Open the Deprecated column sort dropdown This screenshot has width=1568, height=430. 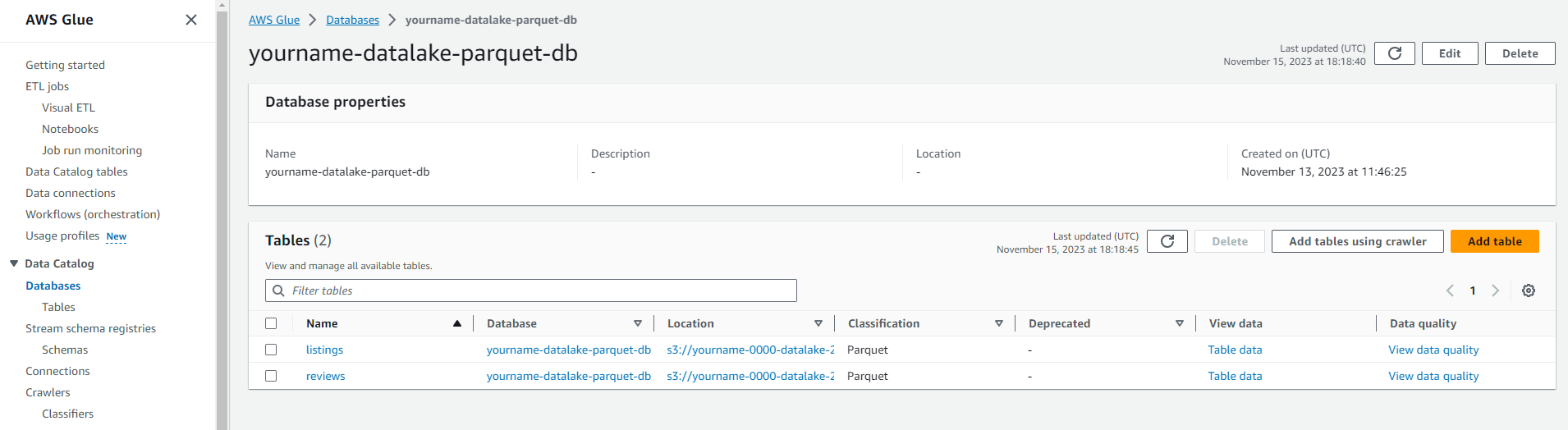pyautogui.click(x=1180, y=323)
